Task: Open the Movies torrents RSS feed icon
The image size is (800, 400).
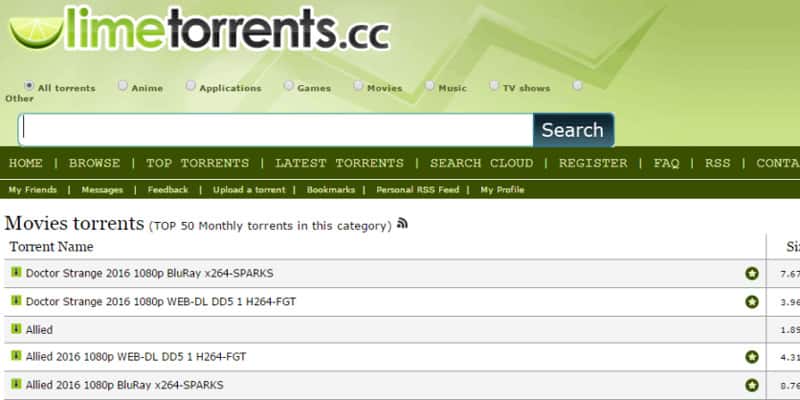Action: 402,223
